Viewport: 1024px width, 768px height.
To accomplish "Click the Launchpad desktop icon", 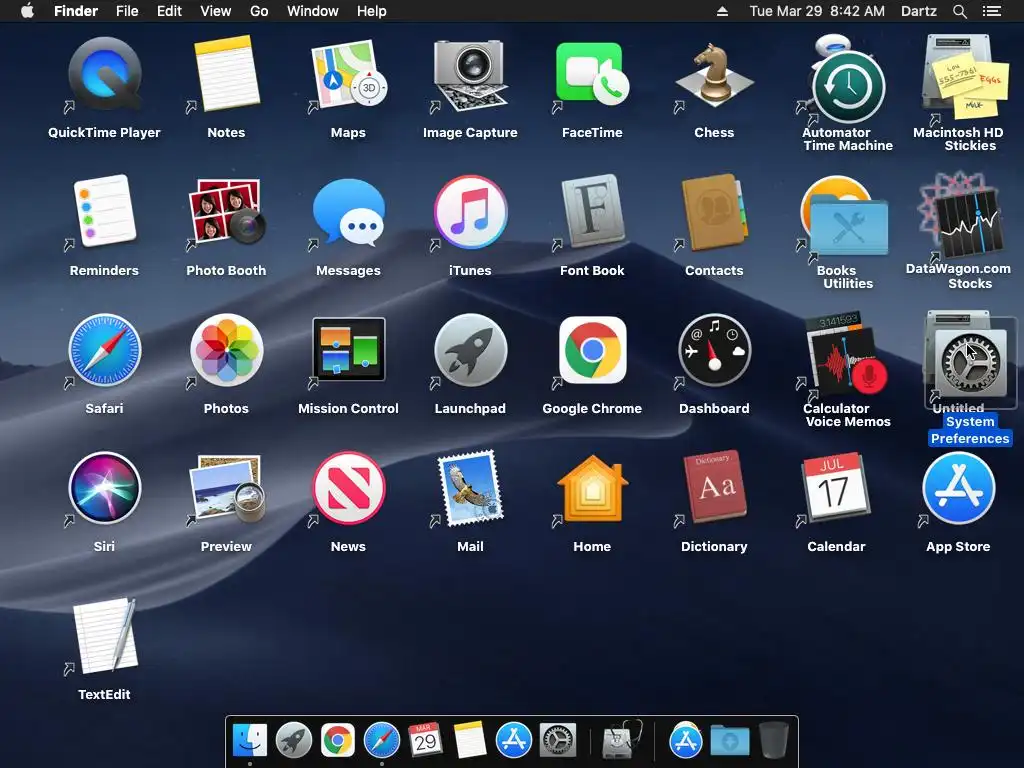I will pyautogui.click(x=470, y=349).
